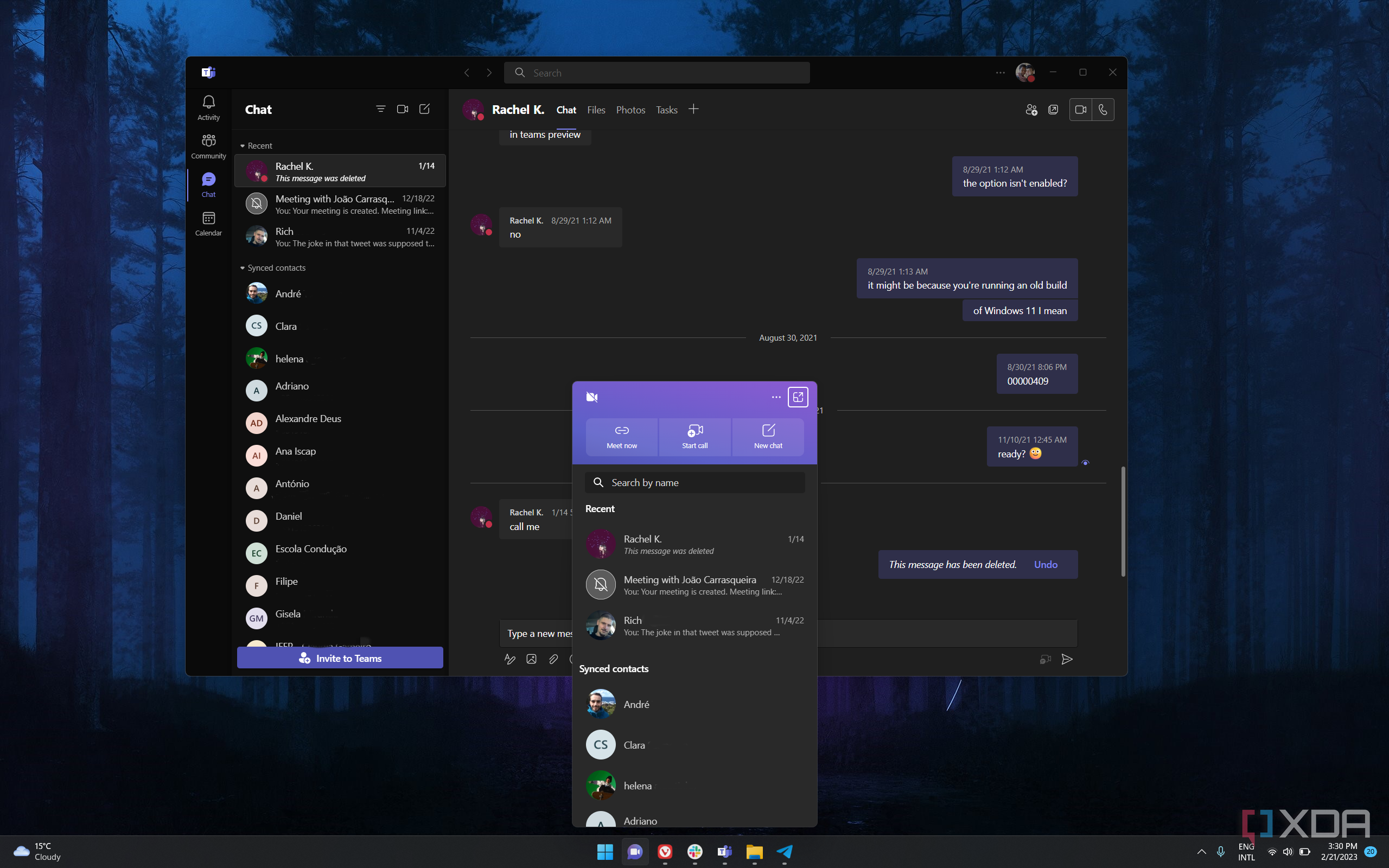Open Rachel K. chat in left list
This screenshot has height=868, width=1389.
340,171
